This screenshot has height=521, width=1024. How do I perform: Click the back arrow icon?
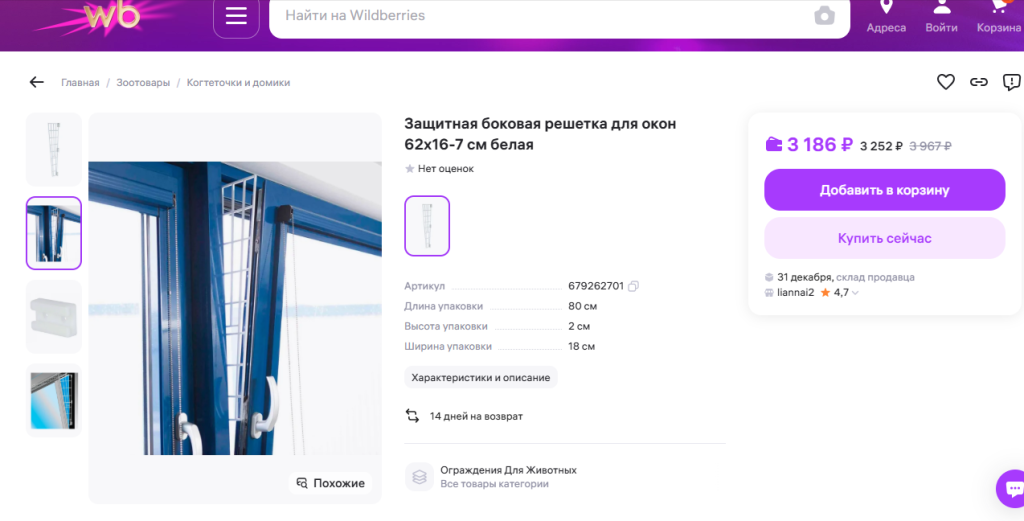[37, 82]
